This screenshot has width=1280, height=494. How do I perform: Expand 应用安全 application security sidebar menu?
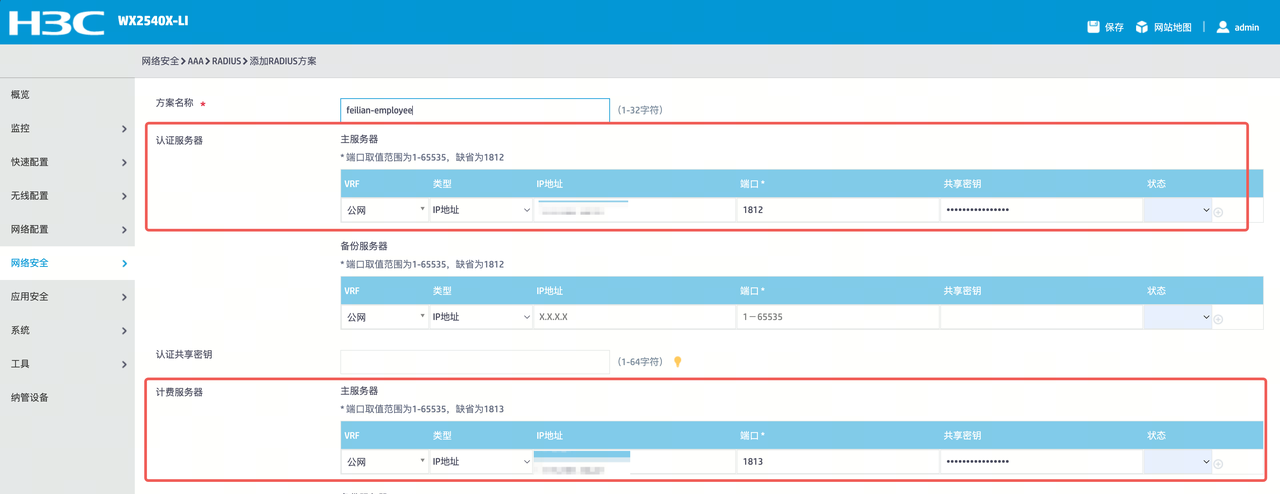point(67,297)
